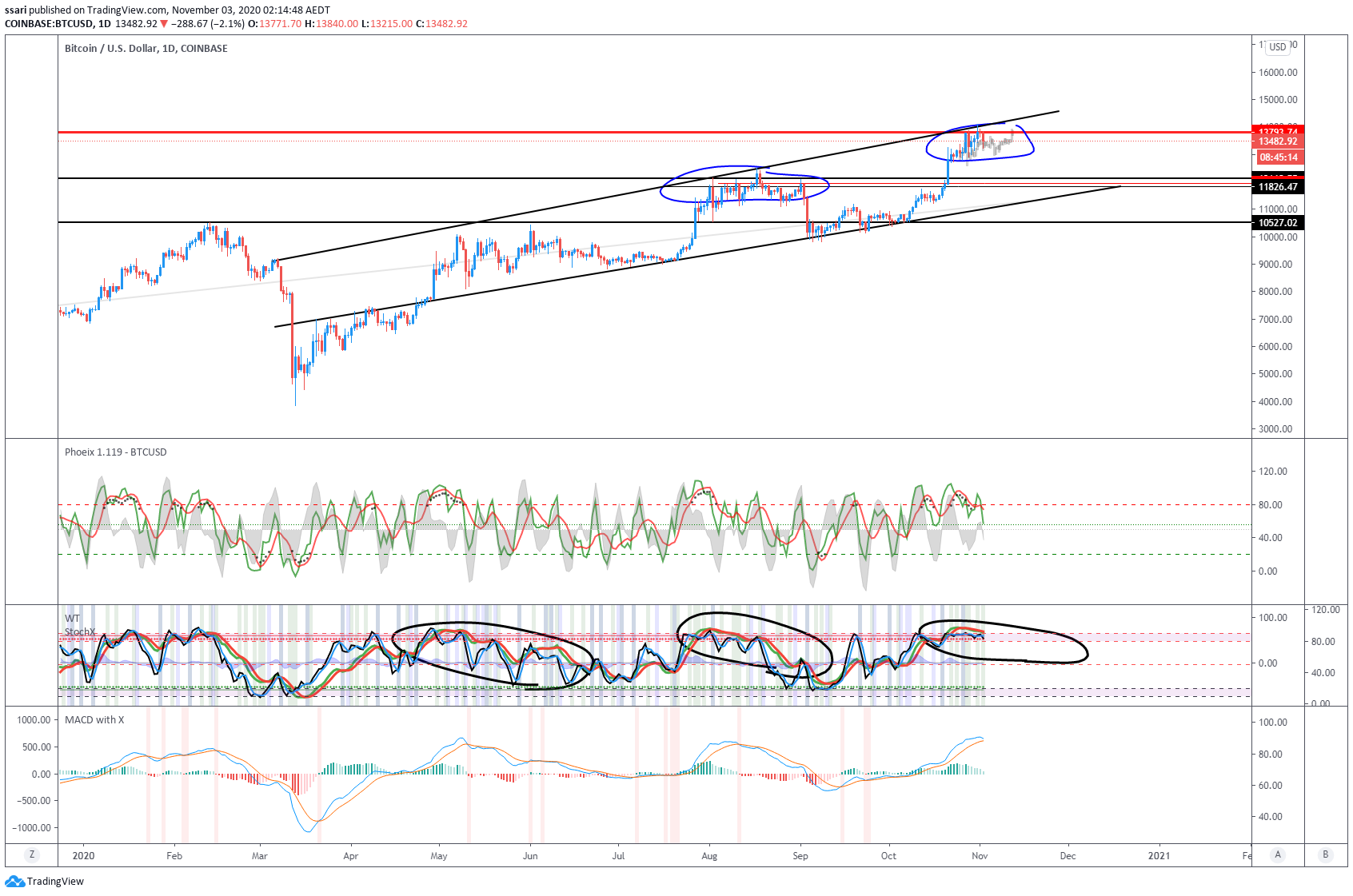Click the L:13215.00 low value
Image resolution: width=1353 pixels, height=896 pixels.
tap(387, 23)
